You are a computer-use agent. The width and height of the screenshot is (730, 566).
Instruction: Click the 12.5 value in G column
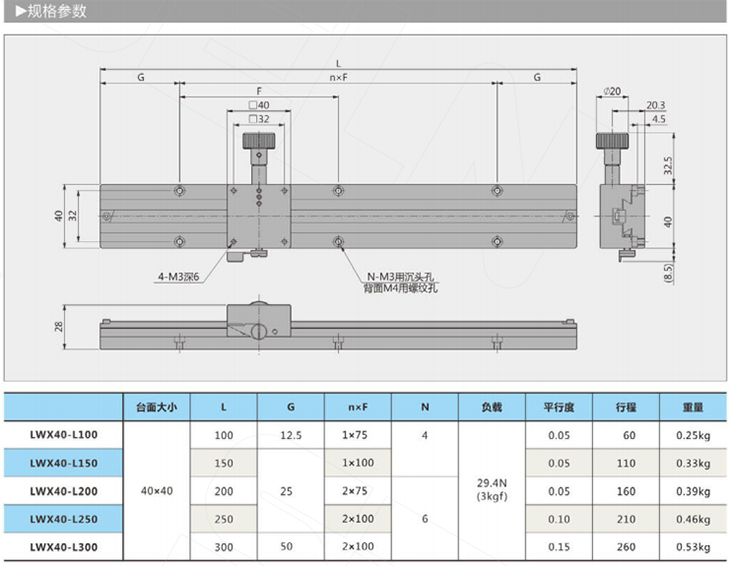(290, 435)
